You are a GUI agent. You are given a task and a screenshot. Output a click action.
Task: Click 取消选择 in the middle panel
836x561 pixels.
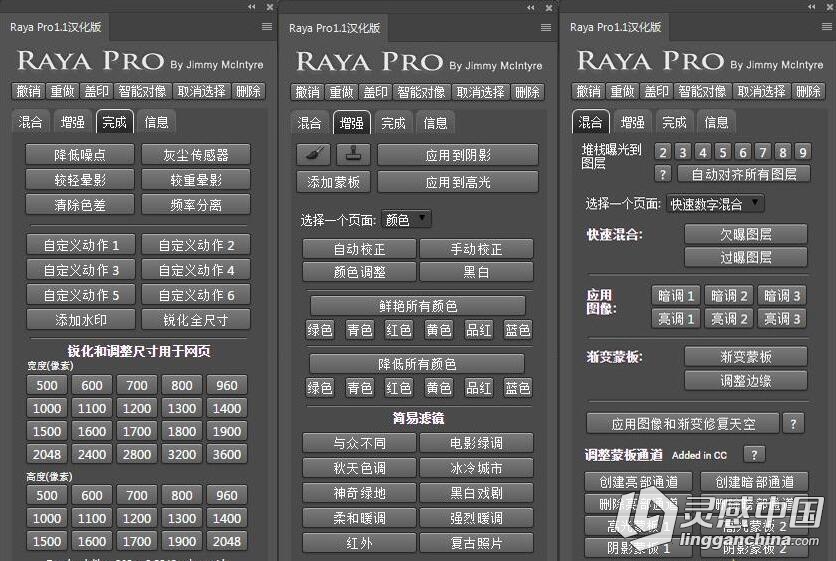[x=480, y=92]
